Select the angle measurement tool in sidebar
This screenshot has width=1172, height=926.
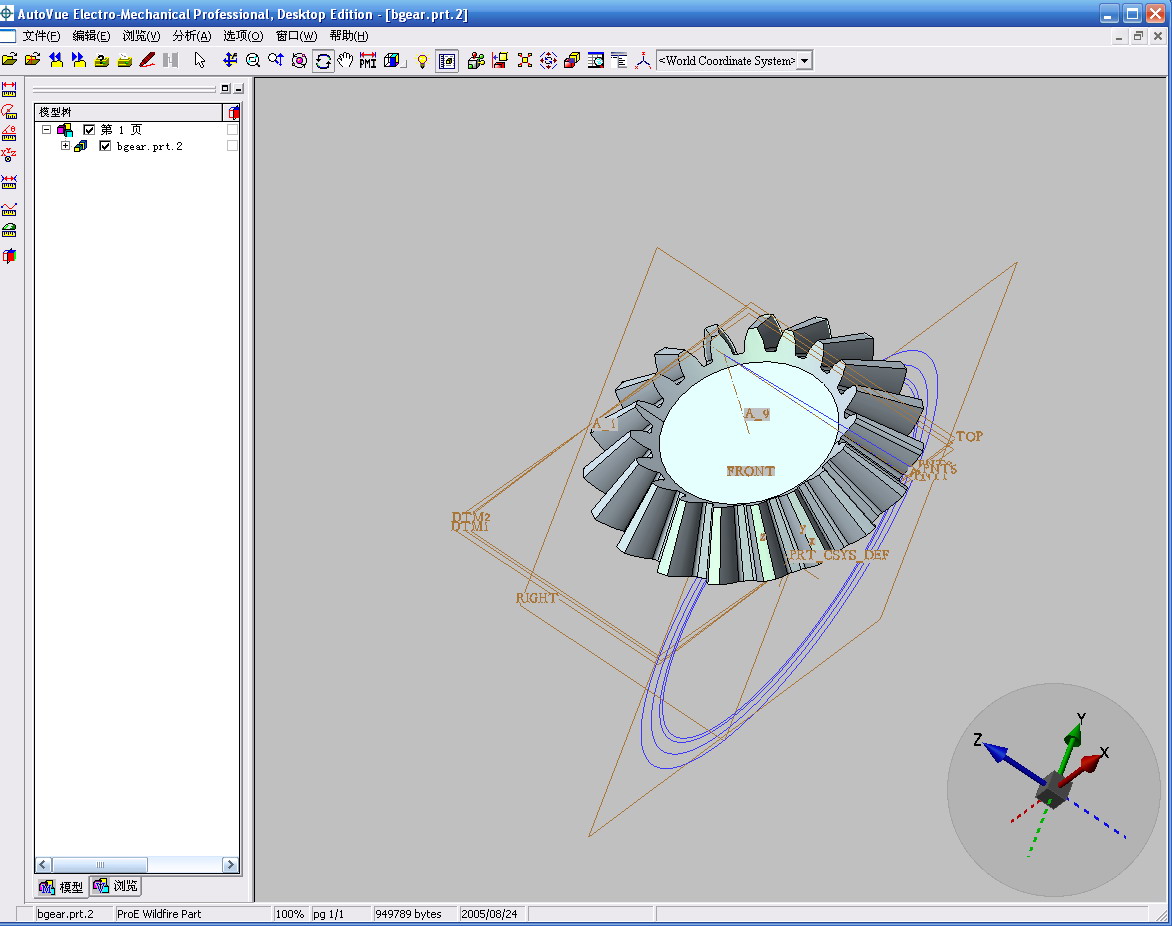click(9, 133)
